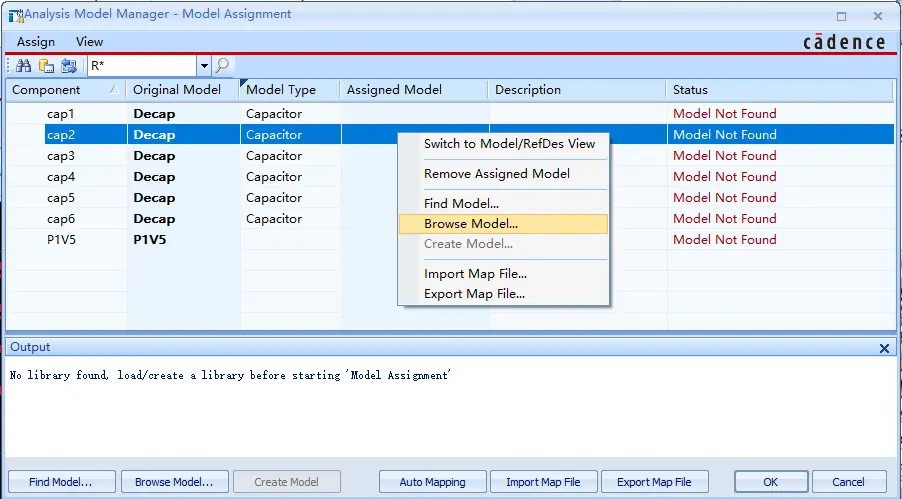Select the cap5 component row

coord(450,198)
